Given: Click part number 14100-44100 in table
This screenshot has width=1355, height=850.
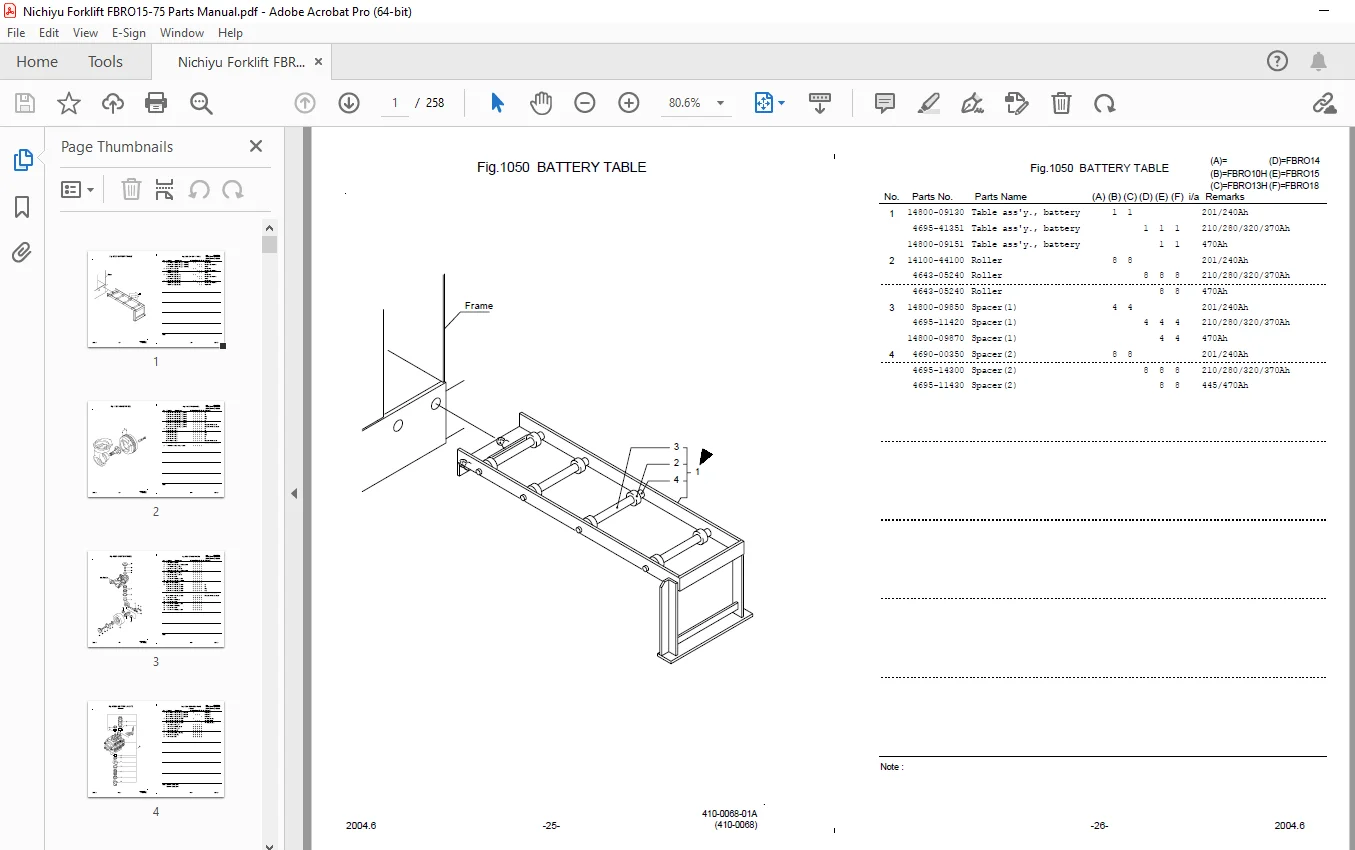Looking at the screenshot, I should [936, 260].
